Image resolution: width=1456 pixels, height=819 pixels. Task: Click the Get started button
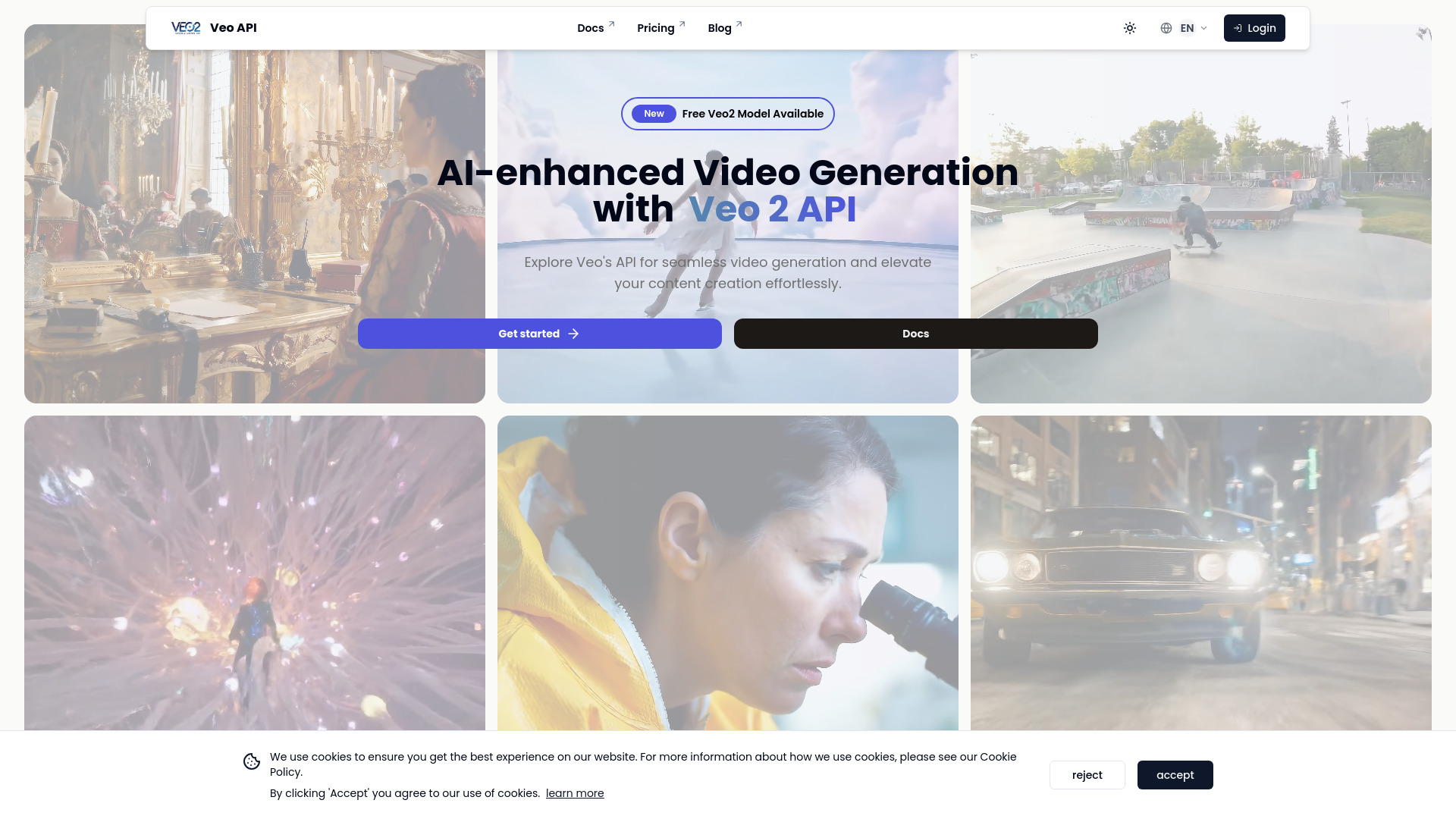(540, 334)
